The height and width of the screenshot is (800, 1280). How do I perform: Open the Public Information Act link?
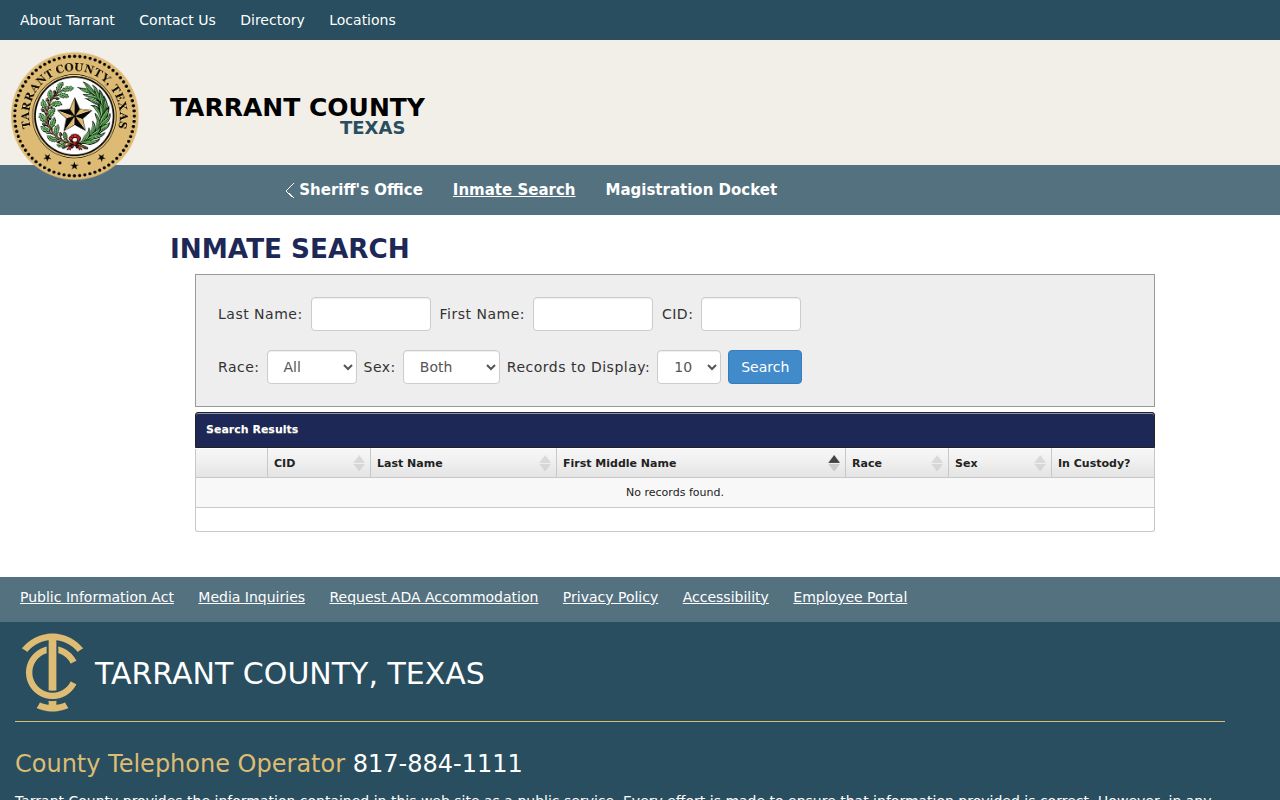(x=97, y=597)
